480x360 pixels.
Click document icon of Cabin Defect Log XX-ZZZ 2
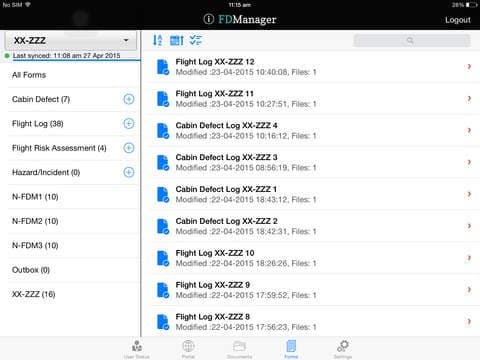pos(163,226)
